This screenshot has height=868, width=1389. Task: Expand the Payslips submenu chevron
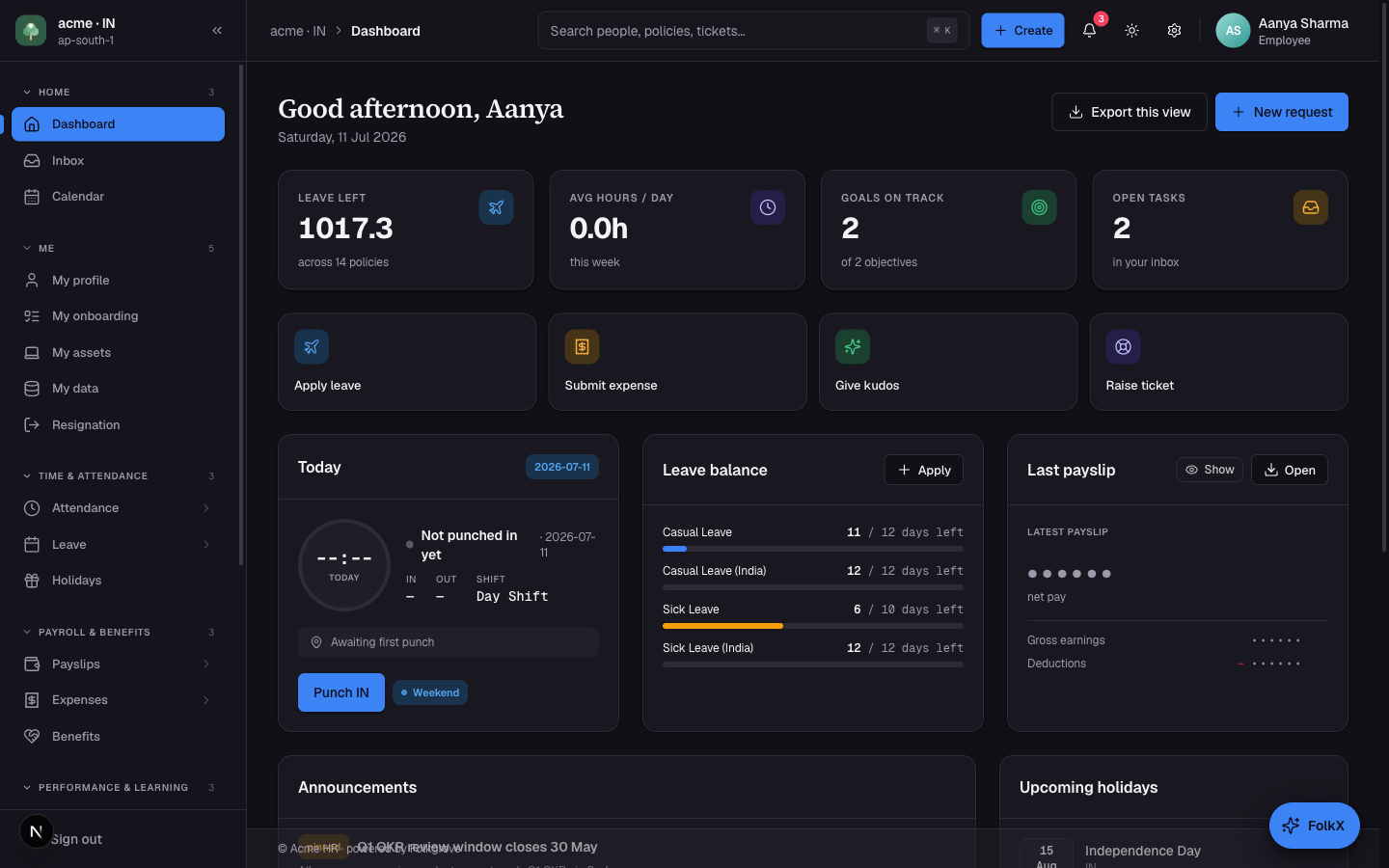(x=205, y=665)
